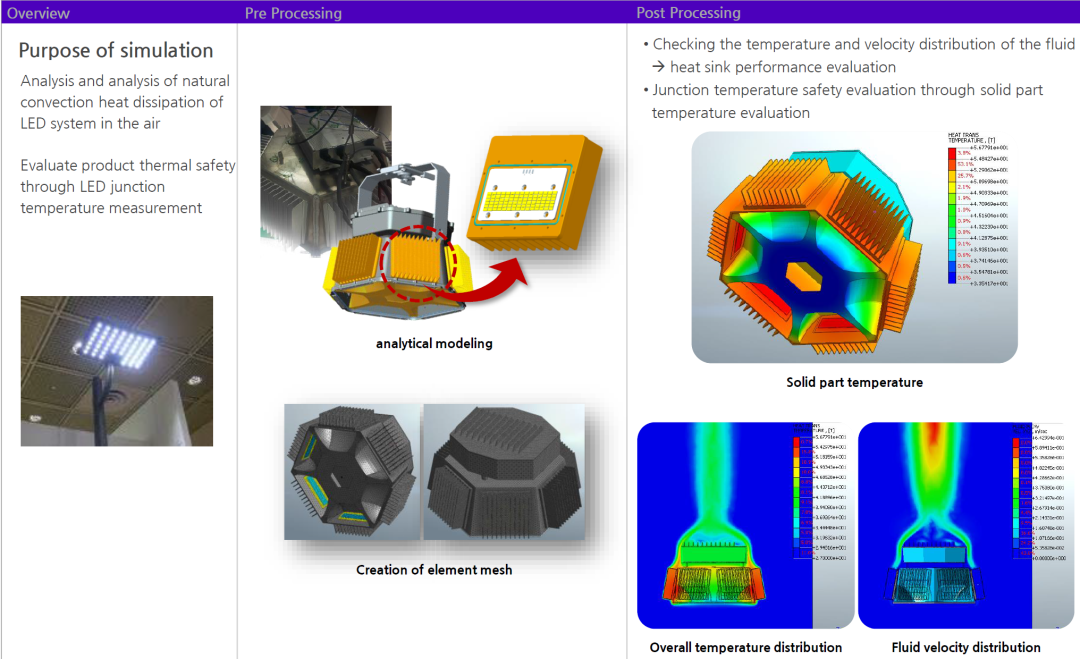This screenshot has height=659, width=1080.
Task: Click the Overall temperature distribution caption
Action: [x=746, y=647]
